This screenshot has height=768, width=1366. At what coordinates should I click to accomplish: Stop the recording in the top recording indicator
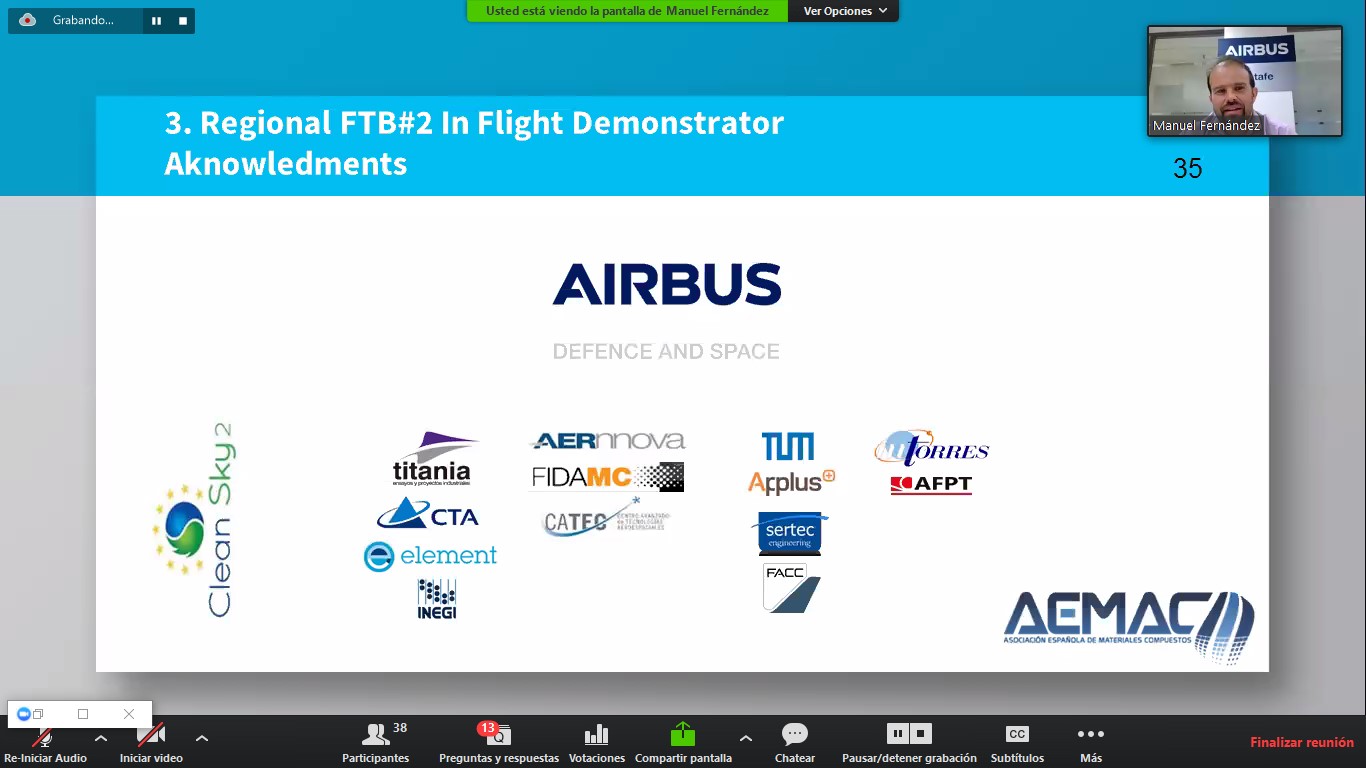point(183,20)
